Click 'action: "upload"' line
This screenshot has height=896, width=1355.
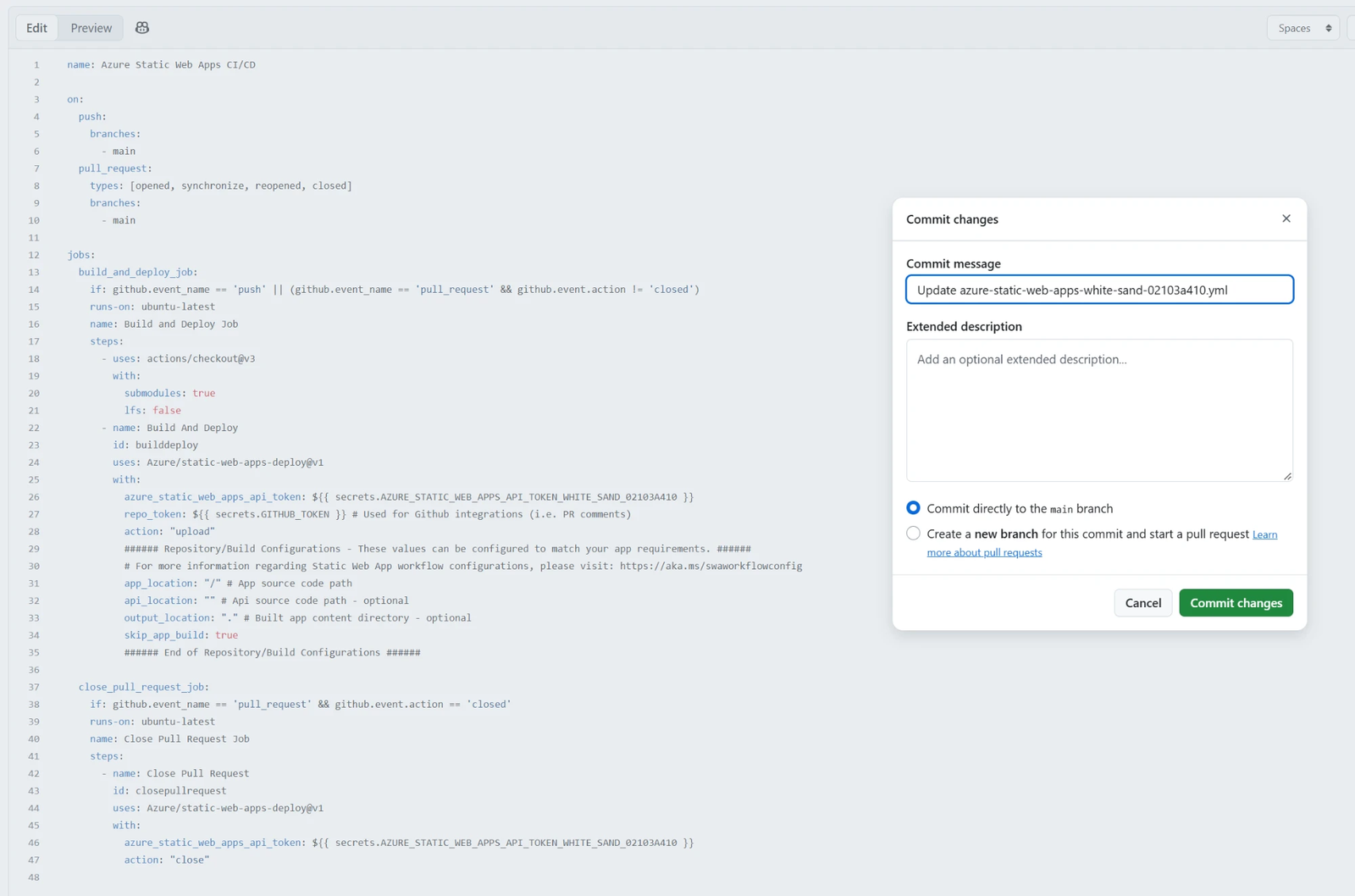tap(169, 531)
